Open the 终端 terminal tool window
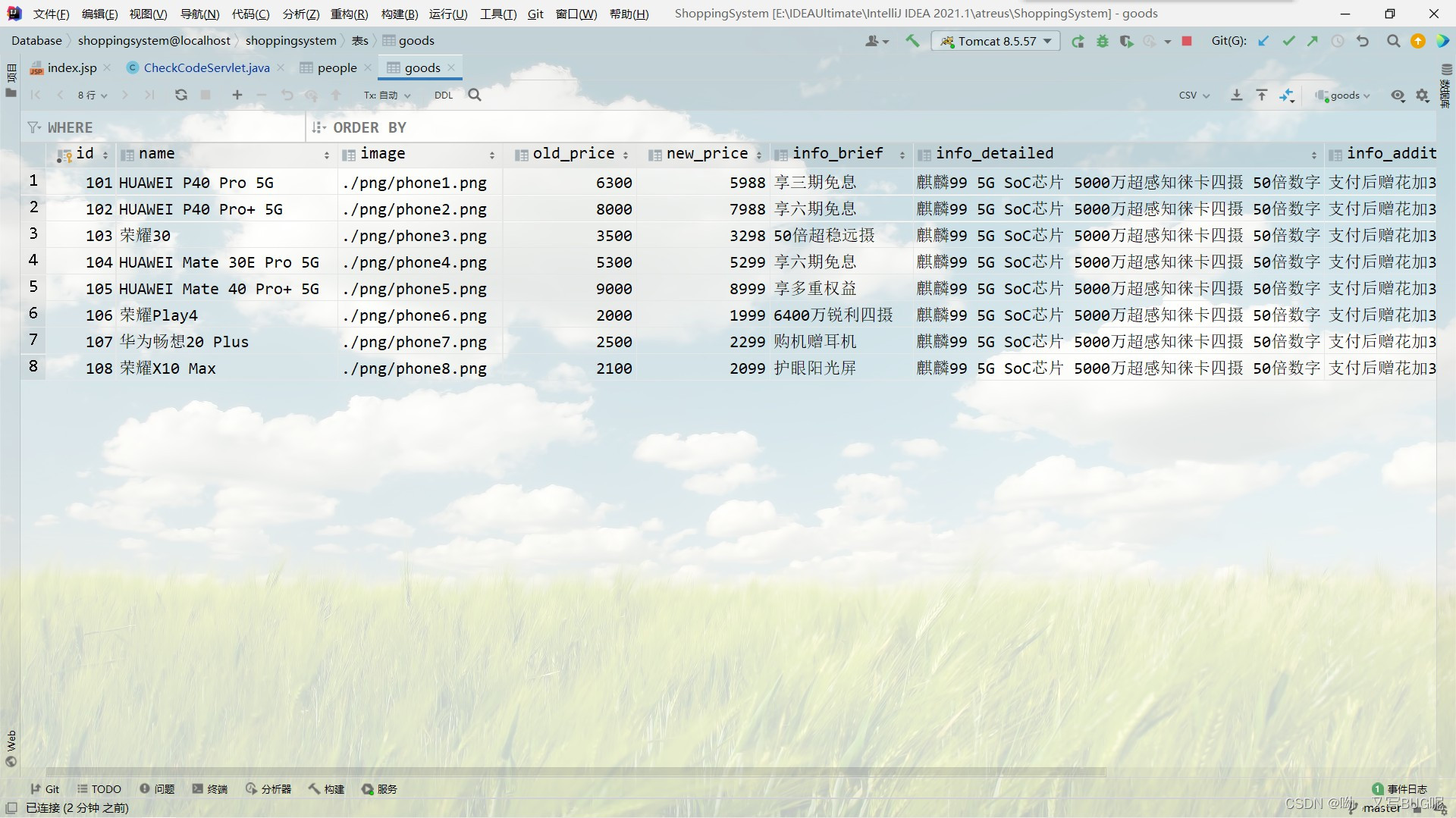1456x818 pixels. [x=210, y=789]
